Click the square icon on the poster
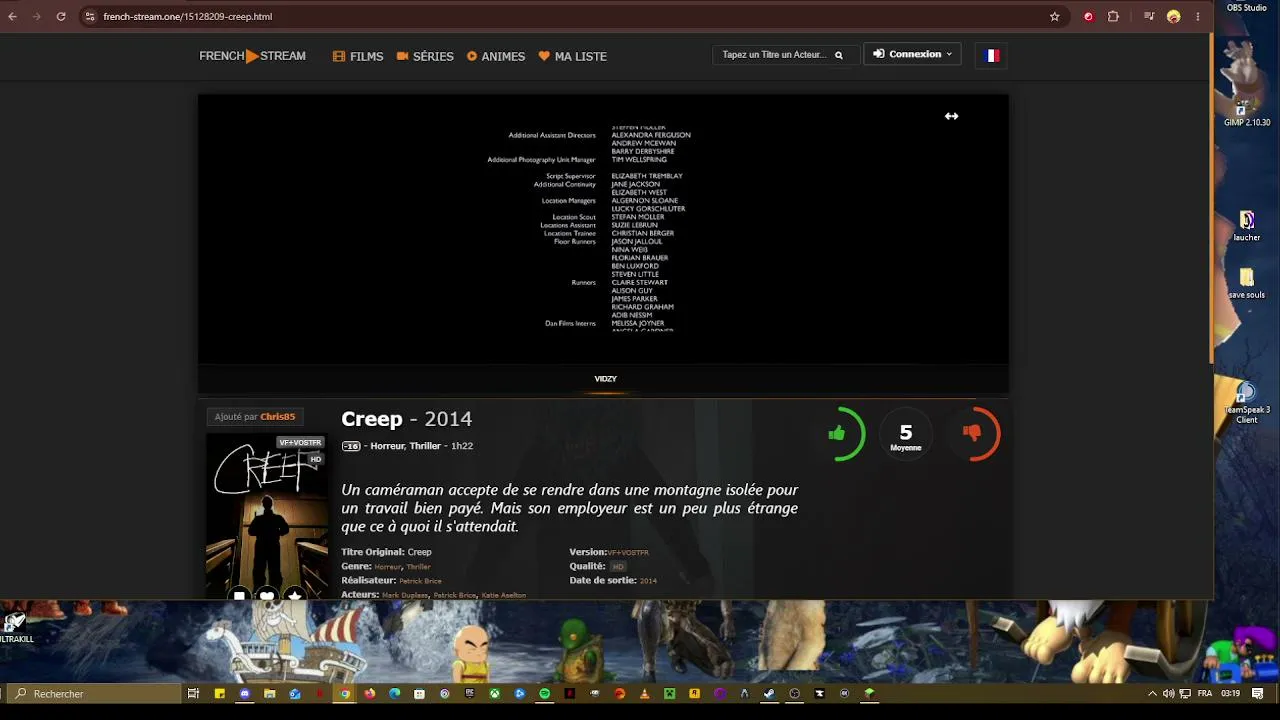 click(239, 596)
